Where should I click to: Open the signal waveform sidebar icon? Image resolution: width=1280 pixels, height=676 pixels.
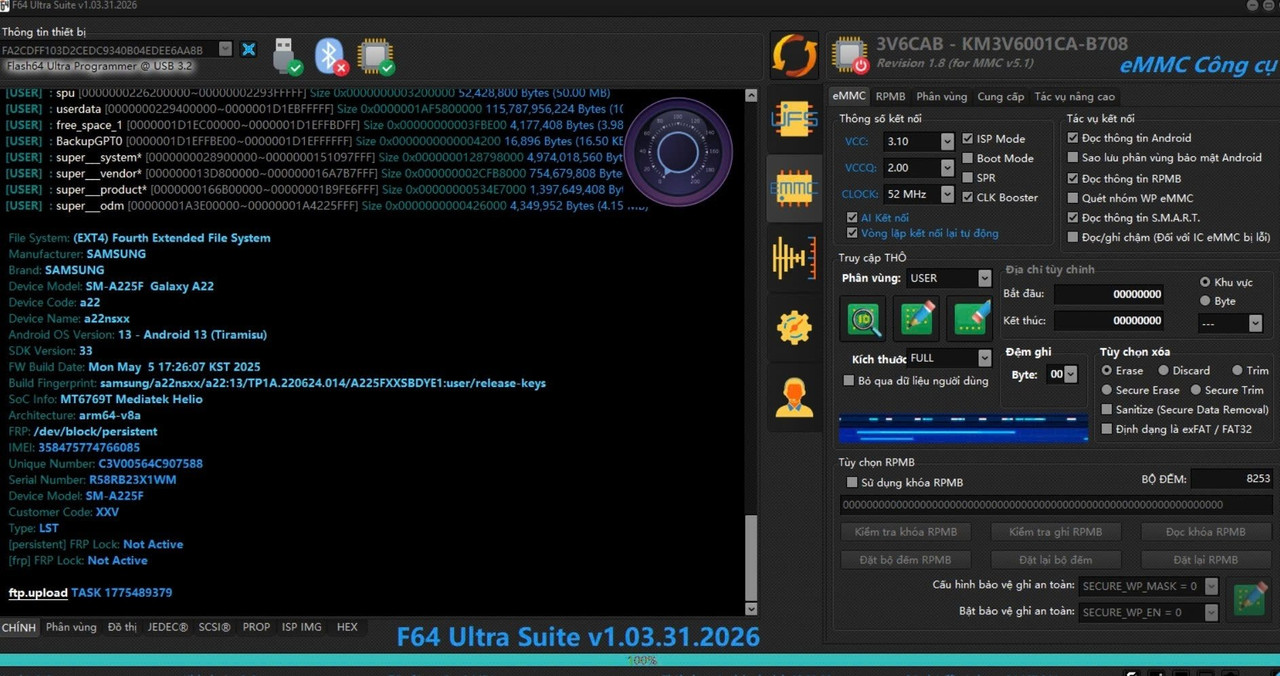coord(794,258)
